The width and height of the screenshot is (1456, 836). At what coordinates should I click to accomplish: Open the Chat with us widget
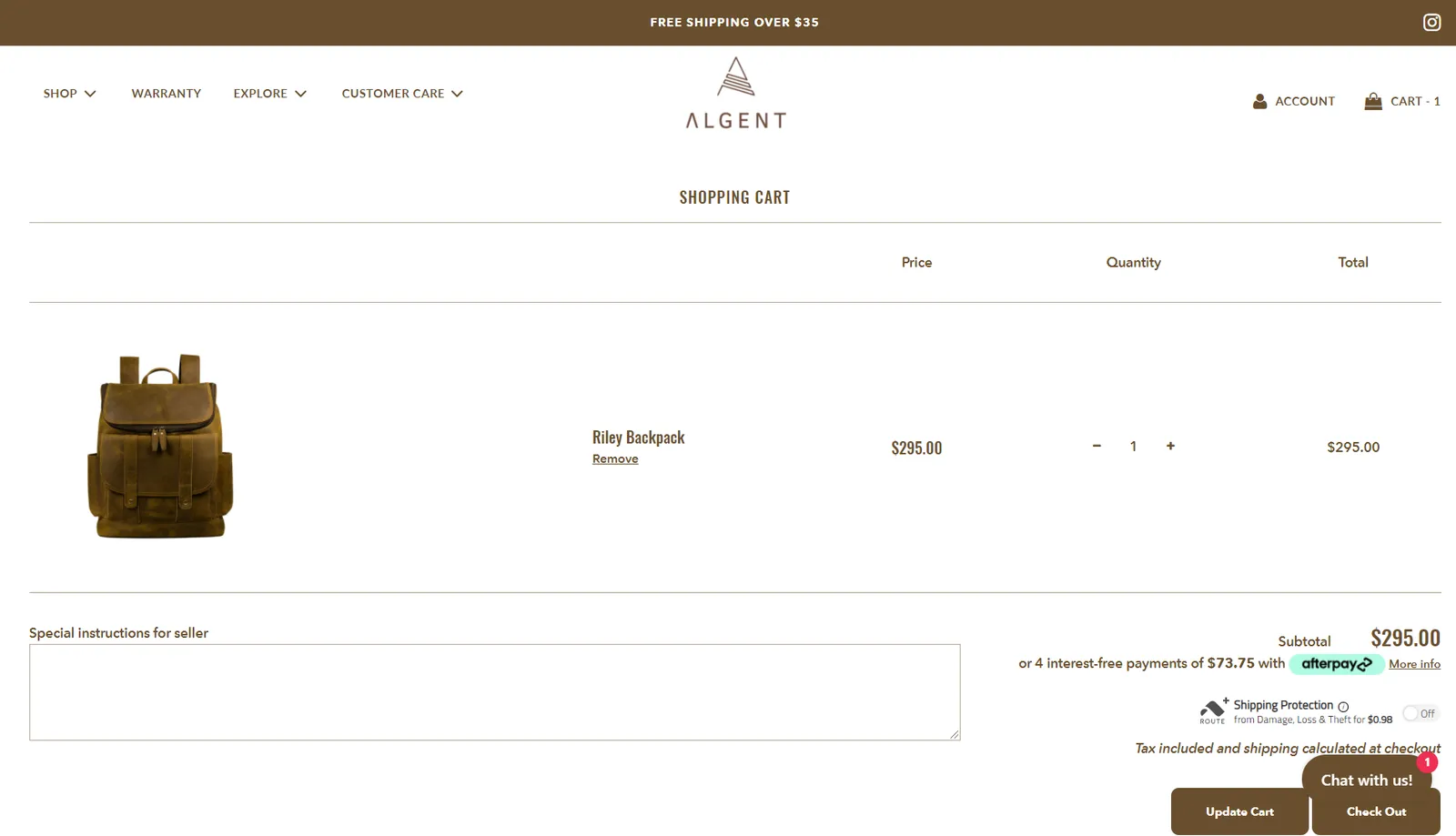[x=1367, y=780]
